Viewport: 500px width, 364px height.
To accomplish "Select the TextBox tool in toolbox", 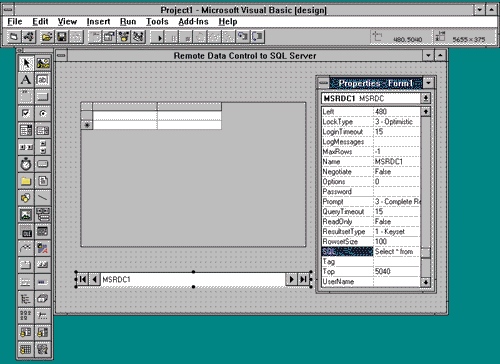I will click(43, 80).
